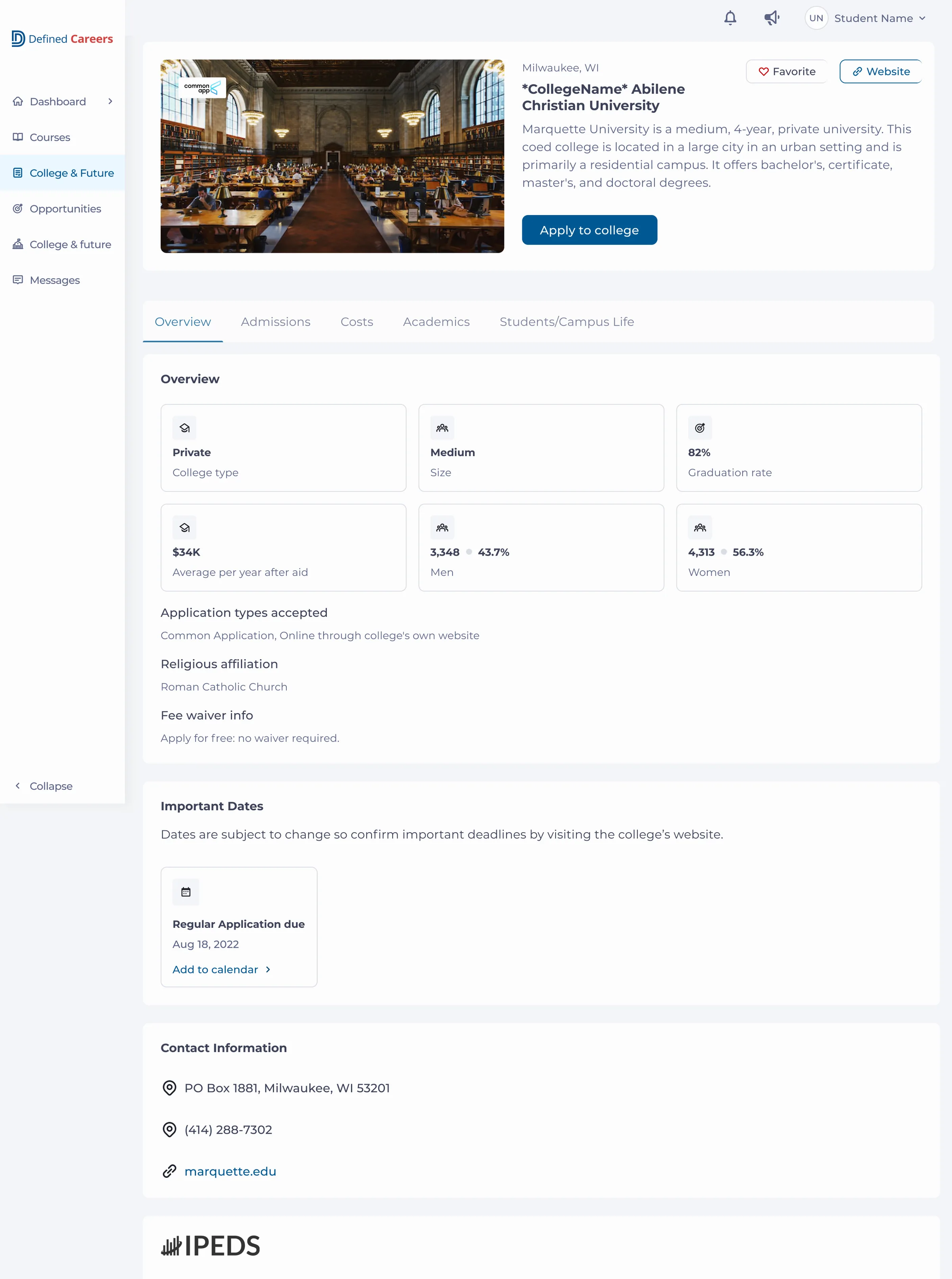The width and height of the screenshot is (952, 1279).
Task: Click the target icon above 82%
Action: [700, 428]
